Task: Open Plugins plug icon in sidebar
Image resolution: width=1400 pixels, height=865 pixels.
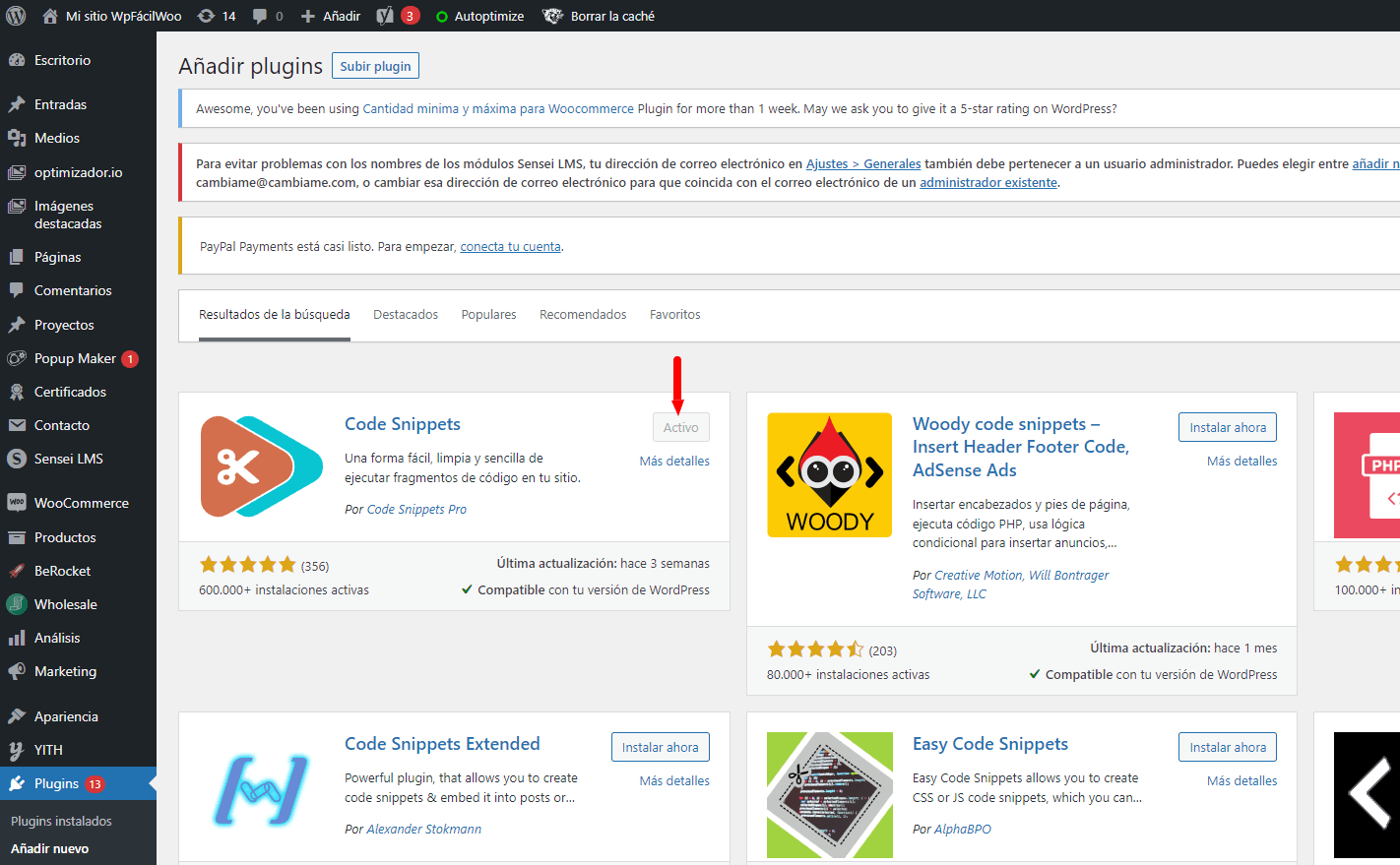Action: point(17,783)
